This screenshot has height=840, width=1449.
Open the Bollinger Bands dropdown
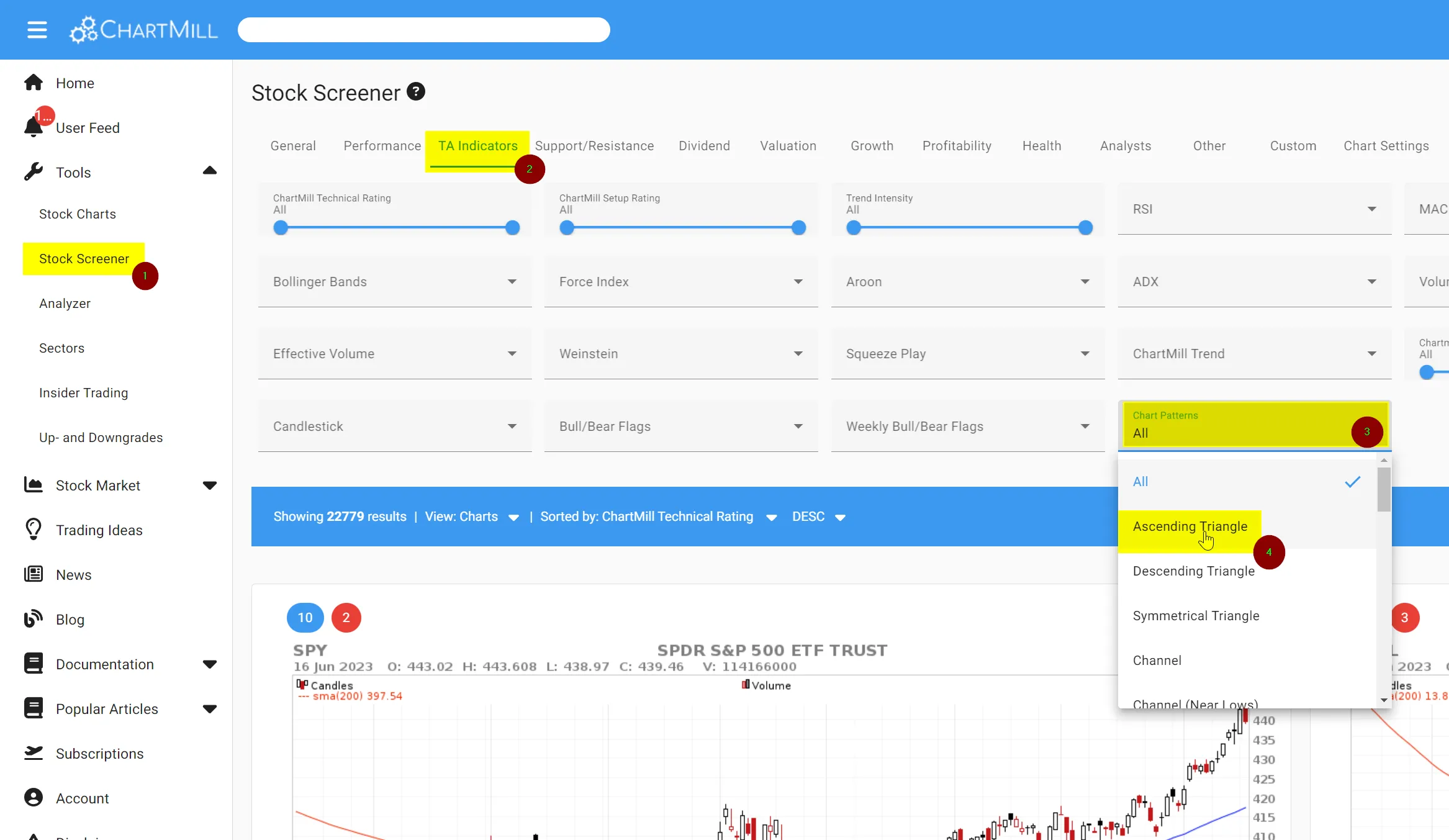pos(395,282)
